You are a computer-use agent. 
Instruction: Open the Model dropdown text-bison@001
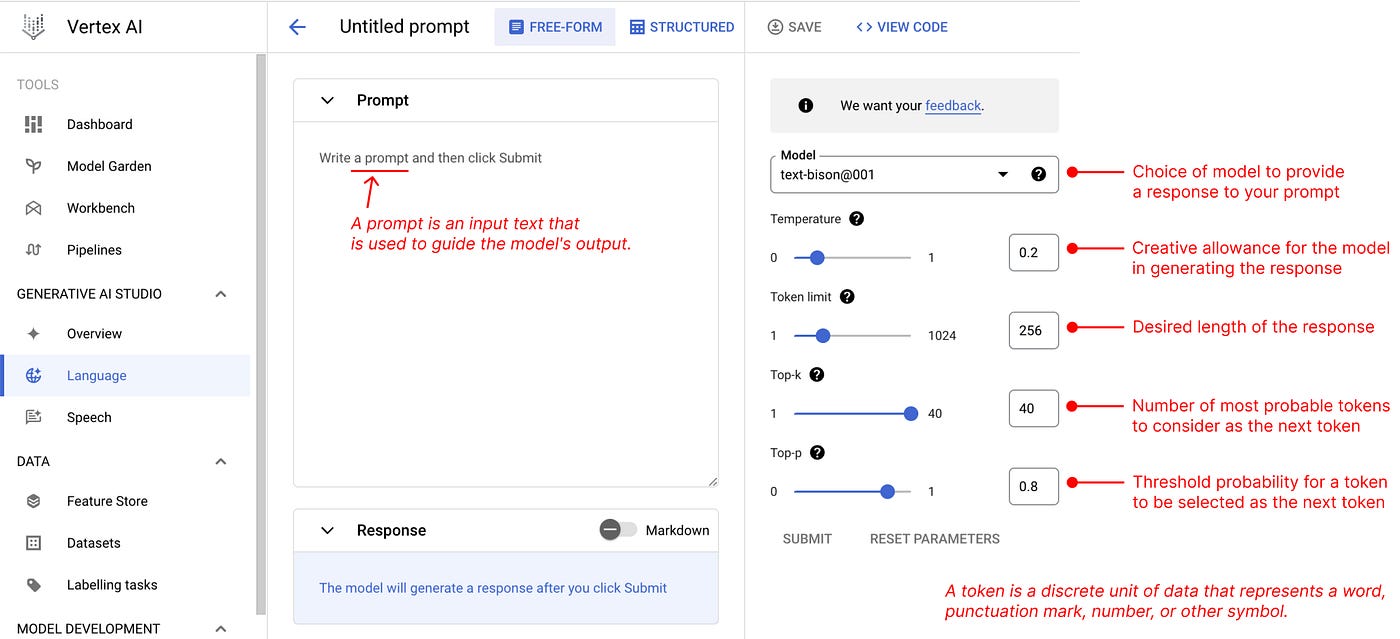[1003, 174]
